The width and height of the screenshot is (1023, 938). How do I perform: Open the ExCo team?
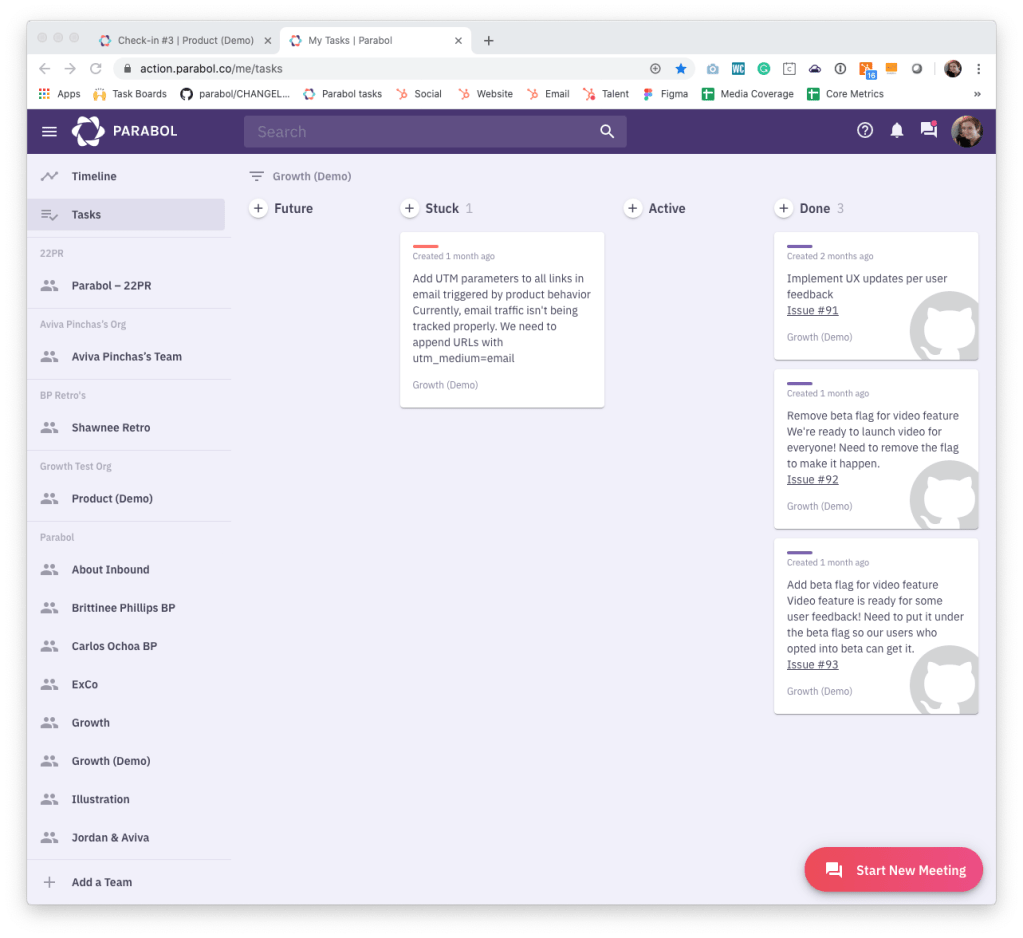(126, 684)
